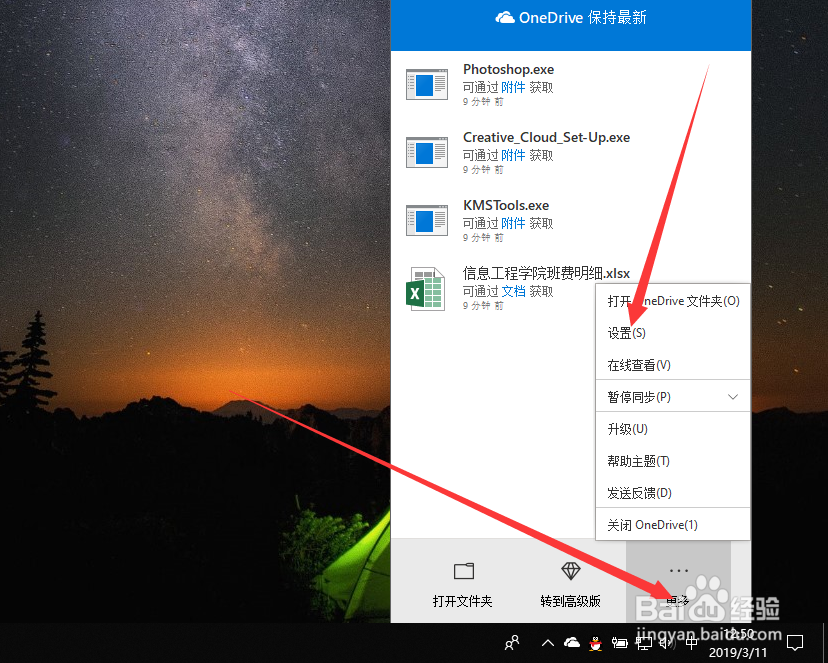Click the volume speaker tray icon

pos(667,643)
